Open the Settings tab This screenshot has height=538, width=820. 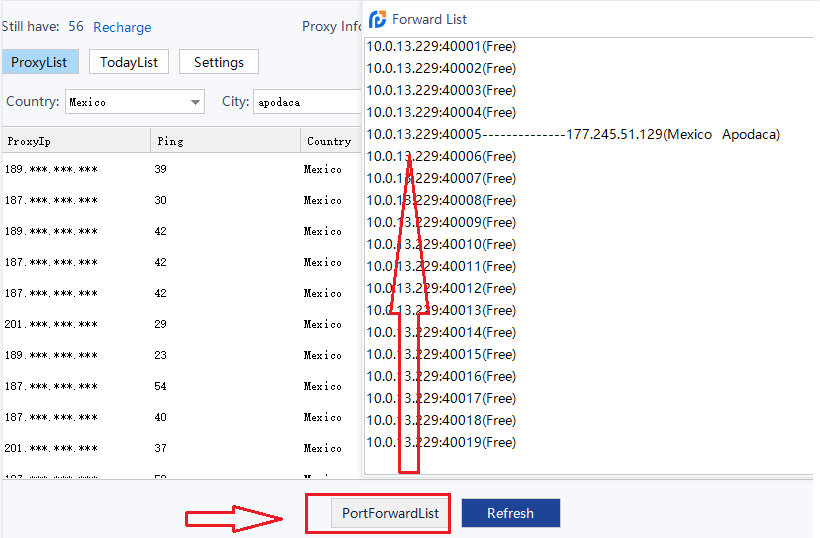[x=218, y=62]
